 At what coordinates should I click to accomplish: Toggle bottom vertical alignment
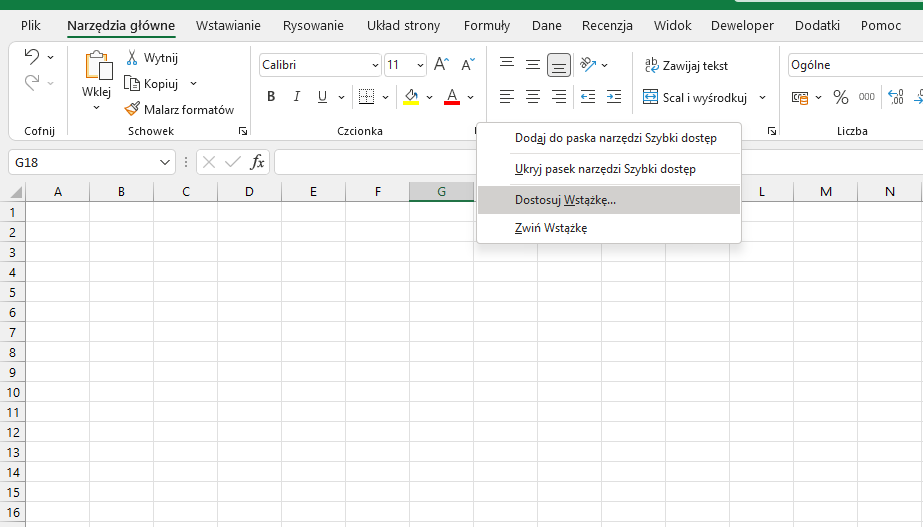point(559,65)
